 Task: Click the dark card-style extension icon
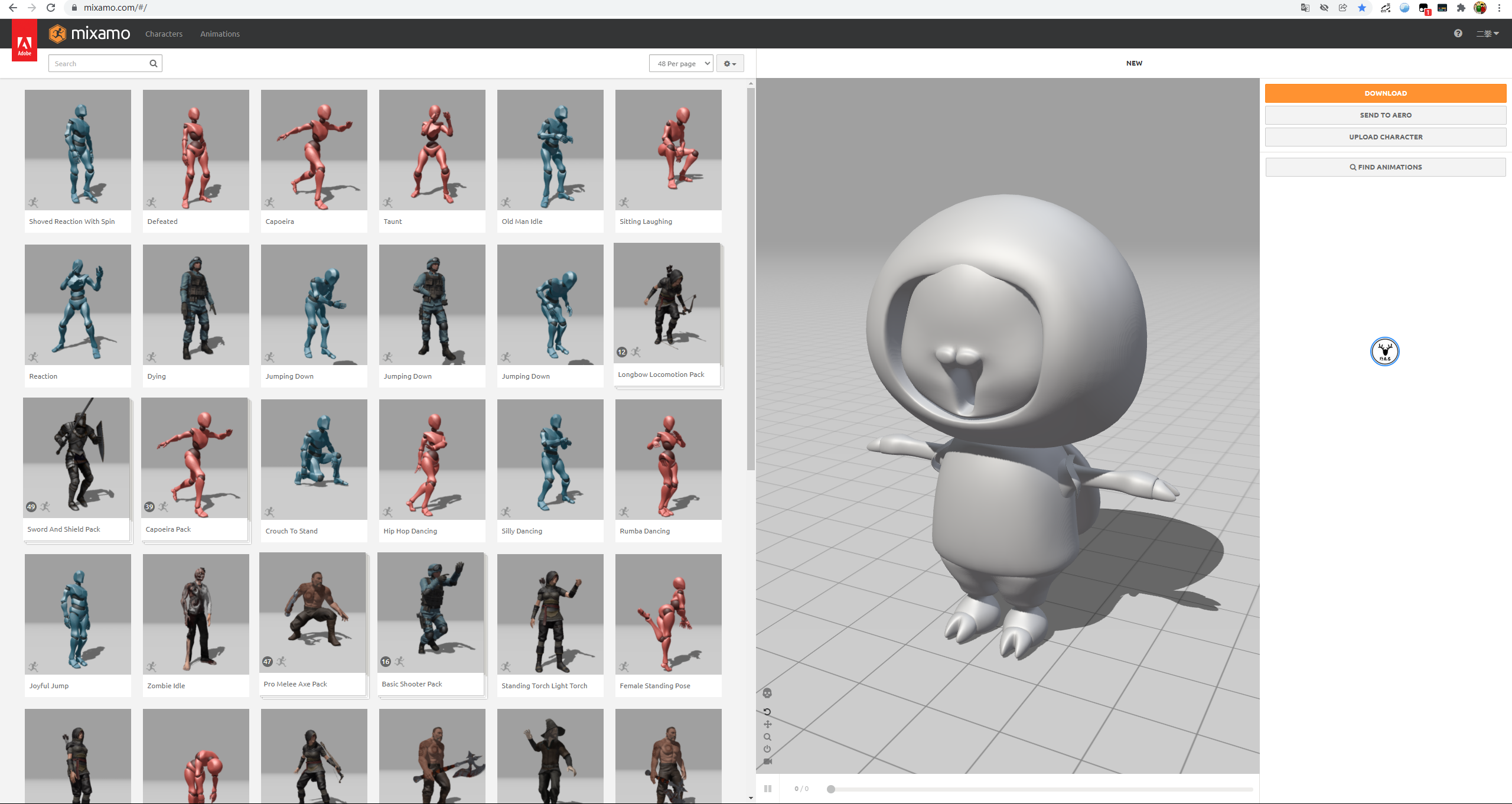pyautogui.click(x=1442, y=8)
